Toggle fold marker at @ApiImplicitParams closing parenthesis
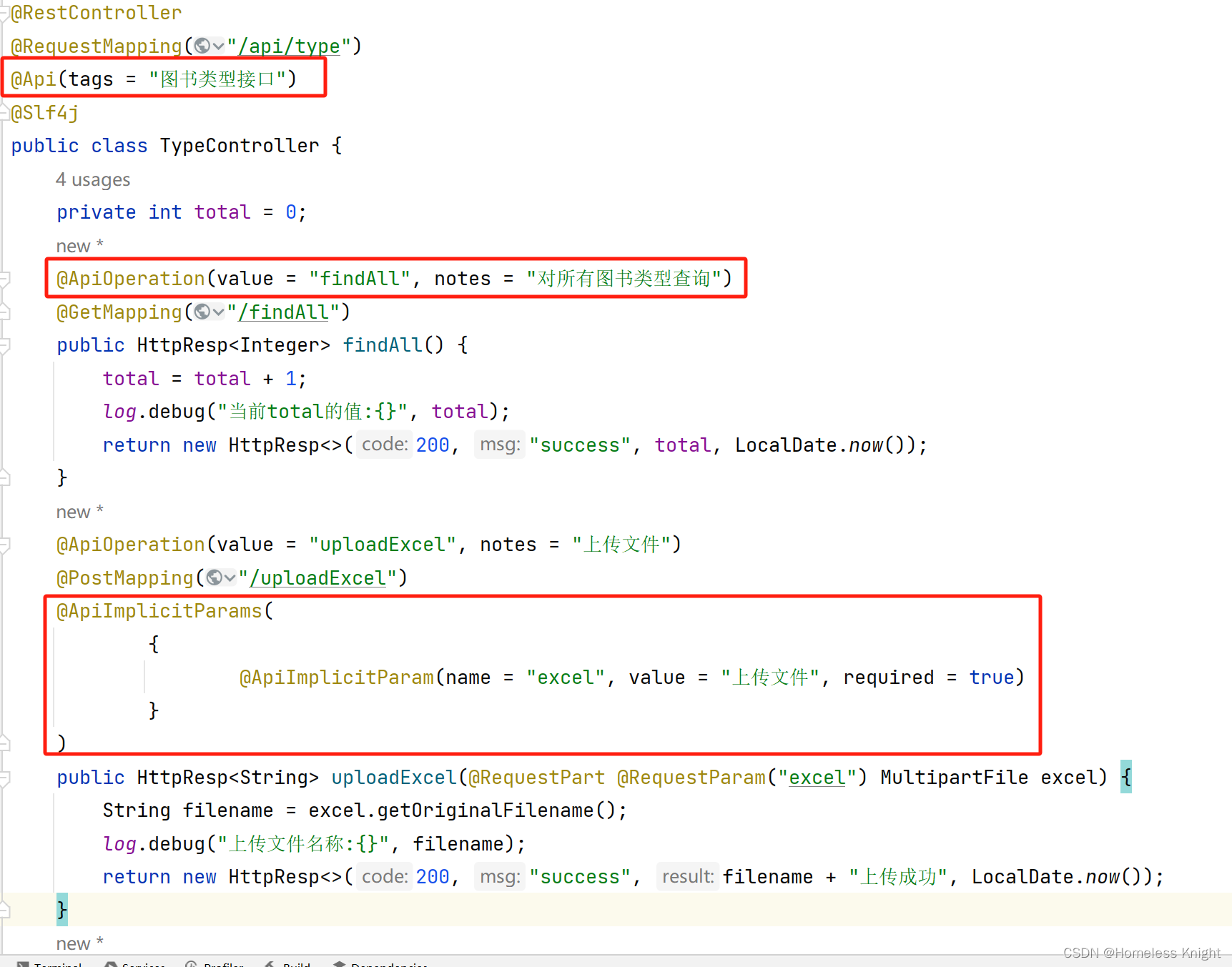Viewport: 1232px width, 967px height. point(4,743)
